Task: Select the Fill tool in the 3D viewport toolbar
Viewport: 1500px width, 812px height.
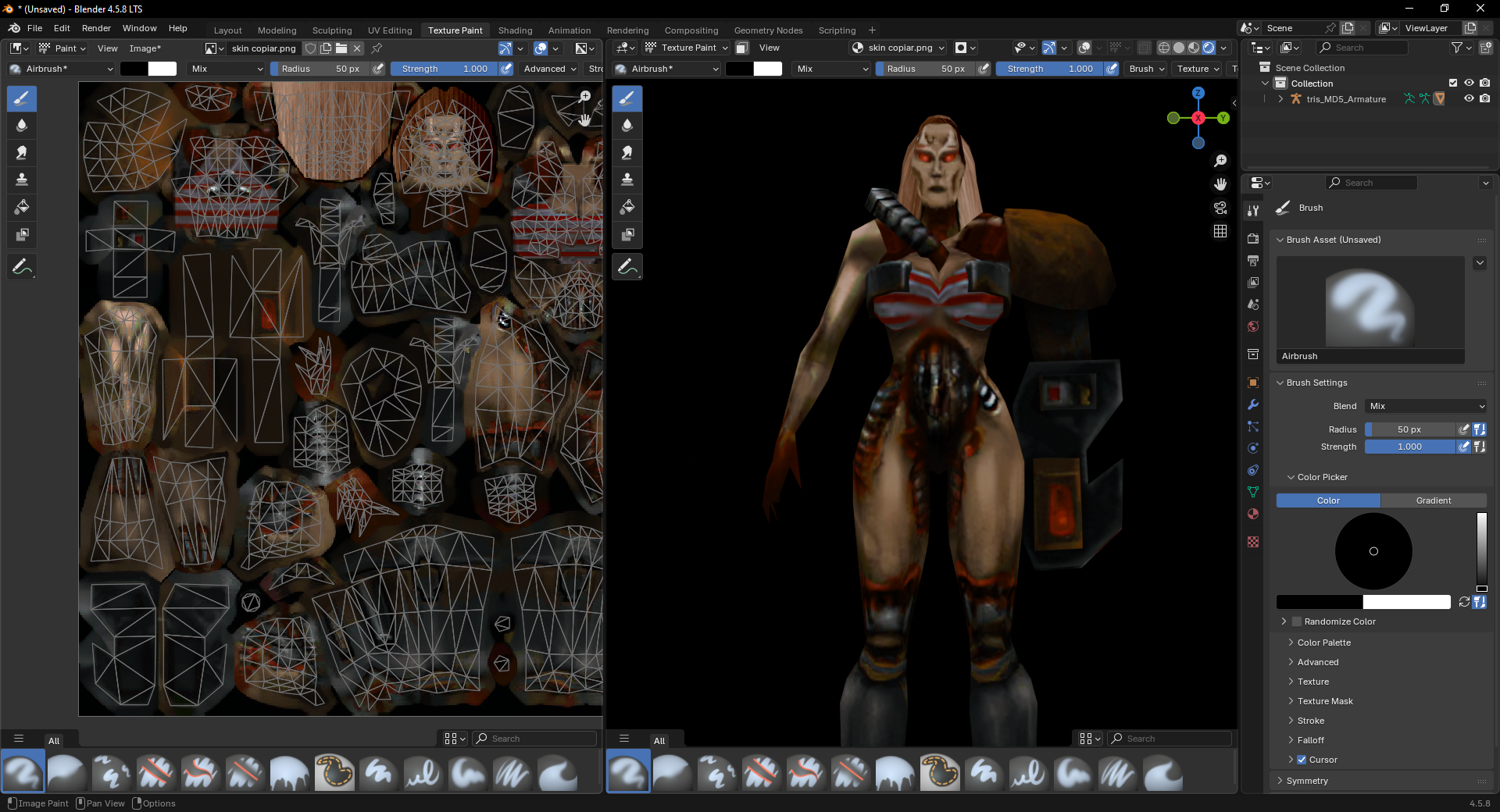Action: pyautogui.click(x=627, y=208)
